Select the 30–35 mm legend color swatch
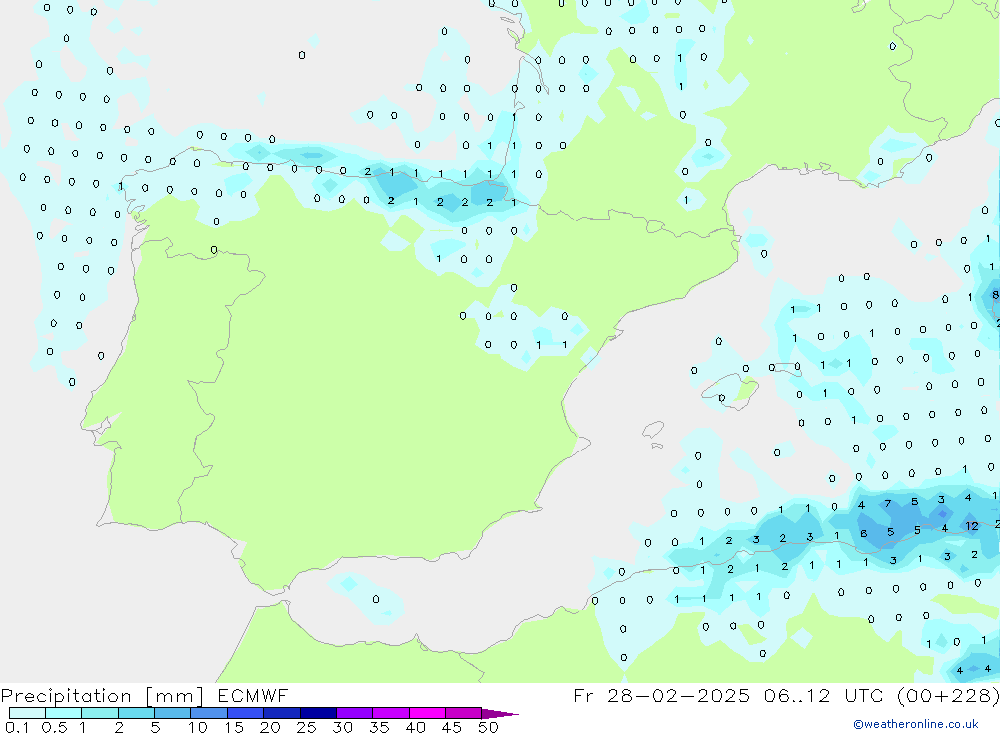Screen dimensions: 1000x733 pos(355,713)
